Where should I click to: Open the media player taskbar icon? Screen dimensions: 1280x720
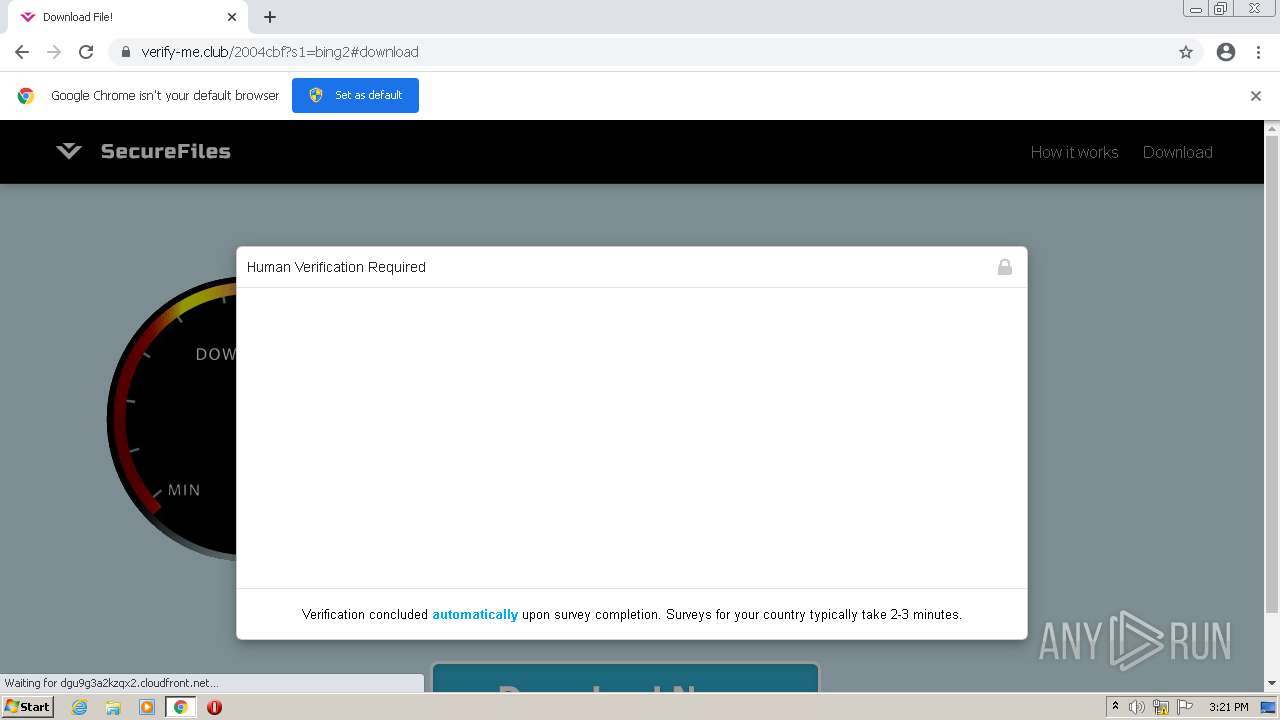tap(147, 707)
